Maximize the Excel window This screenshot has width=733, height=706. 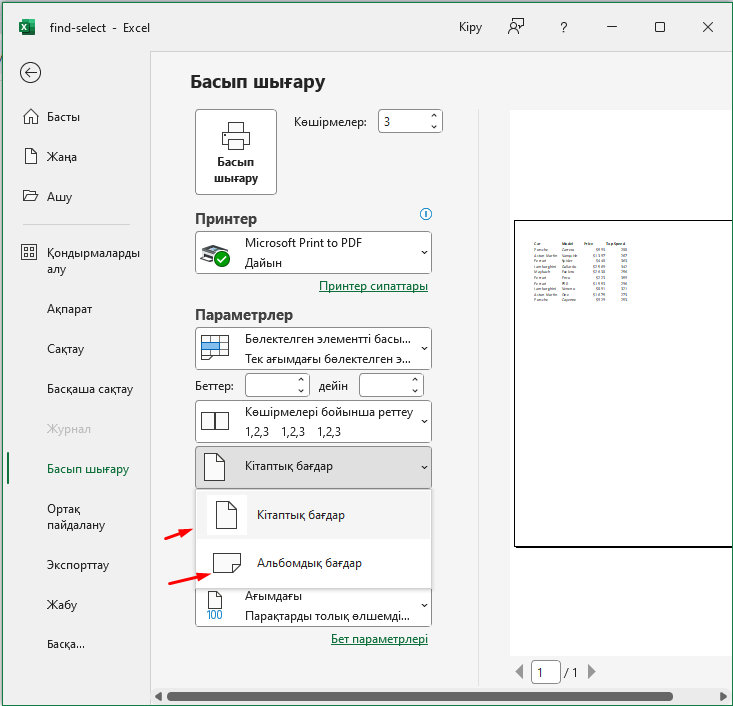click(660, 27)
